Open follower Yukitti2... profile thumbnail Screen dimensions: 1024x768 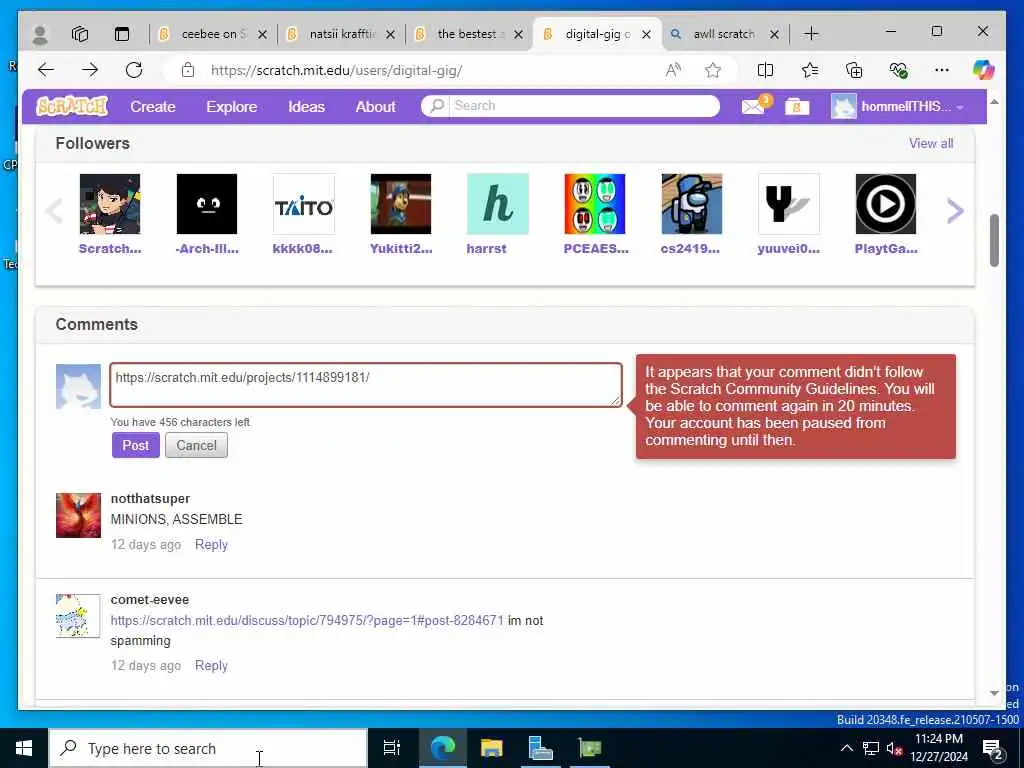coord(401,204)
